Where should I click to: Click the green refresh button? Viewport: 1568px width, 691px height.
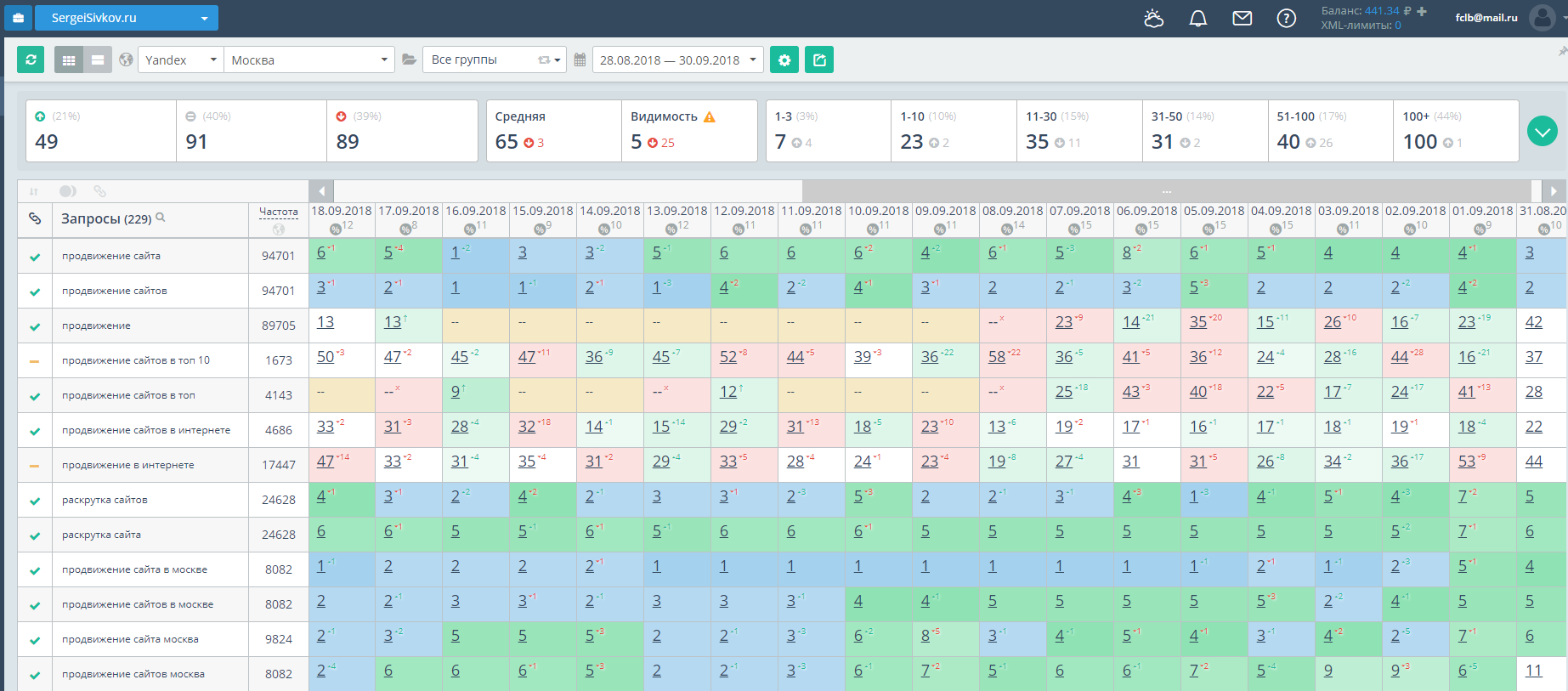[31, 59]
